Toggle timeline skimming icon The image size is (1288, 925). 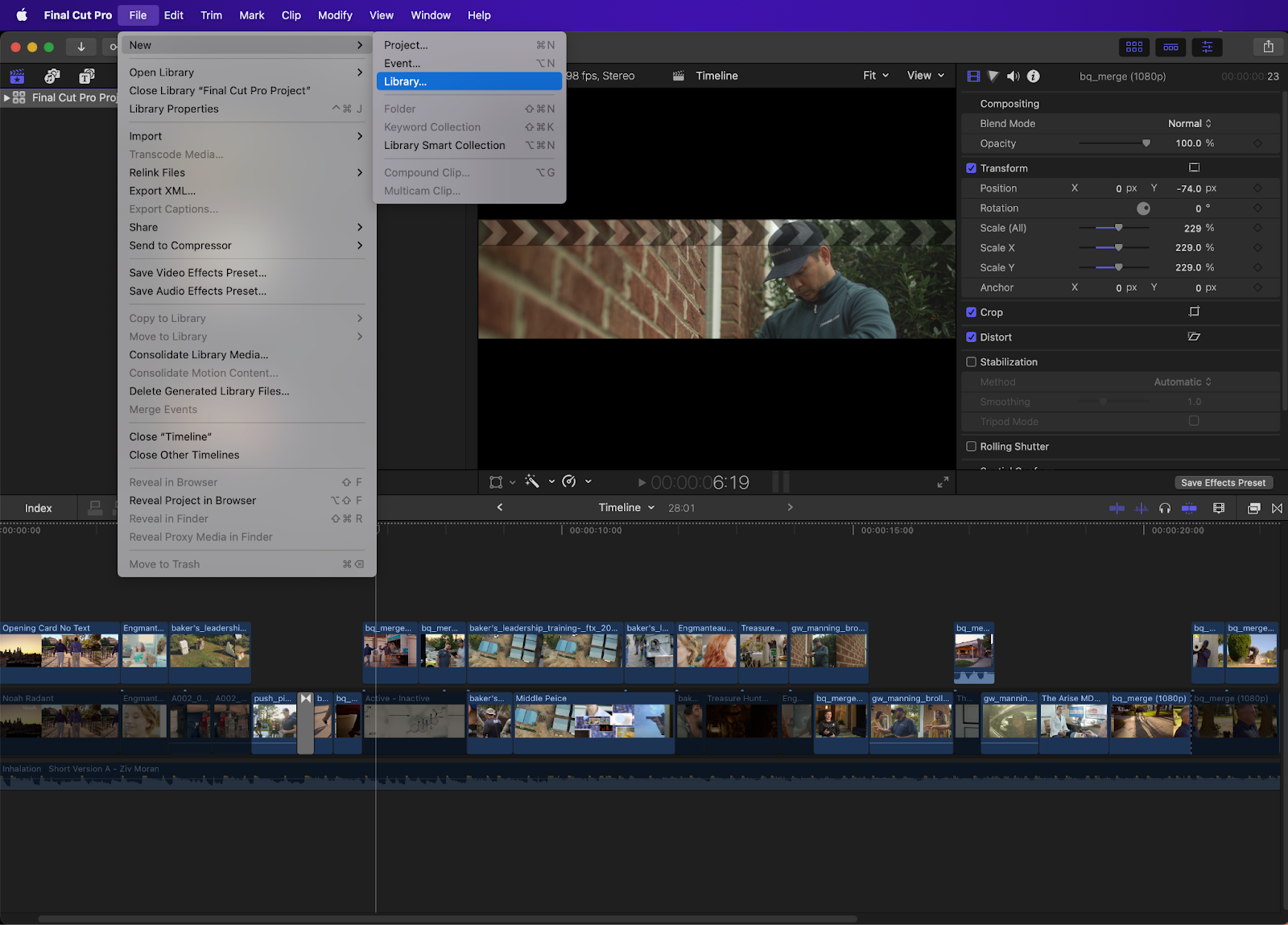coord(1117,508)
